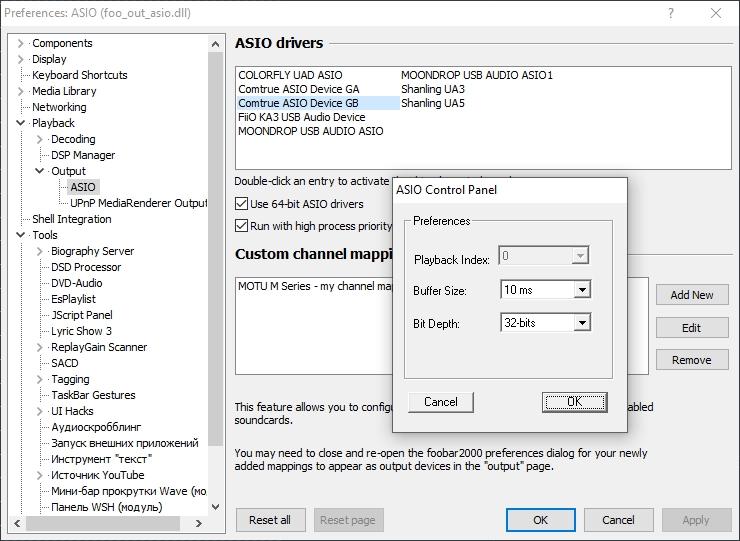Click the help question mark in title bar

pos(669,14)
